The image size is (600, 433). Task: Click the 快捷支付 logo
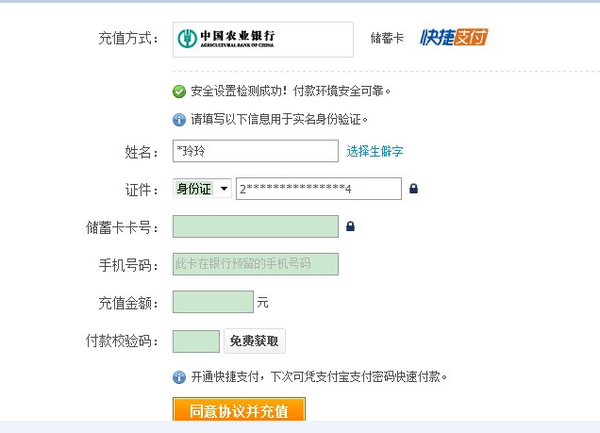tap(454, 38)
